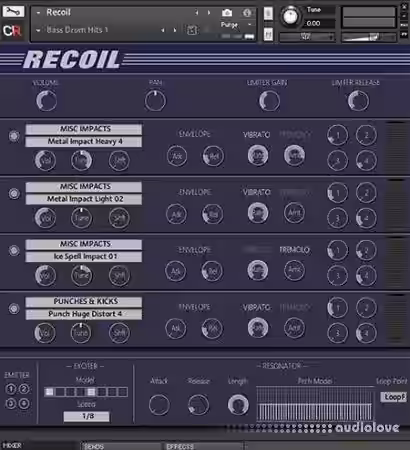
Task: Click Amt knob in Ice Spell Impact 01 row
Action: click(x=294, y=270)
